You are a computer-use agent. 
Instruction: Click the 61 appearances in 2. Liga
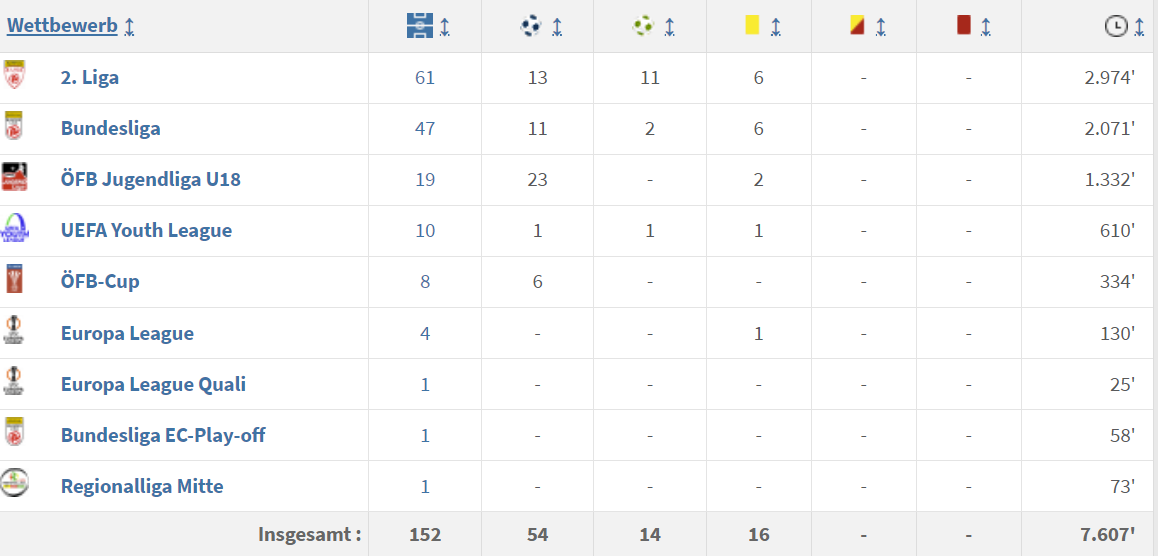(x=425, y=77)
